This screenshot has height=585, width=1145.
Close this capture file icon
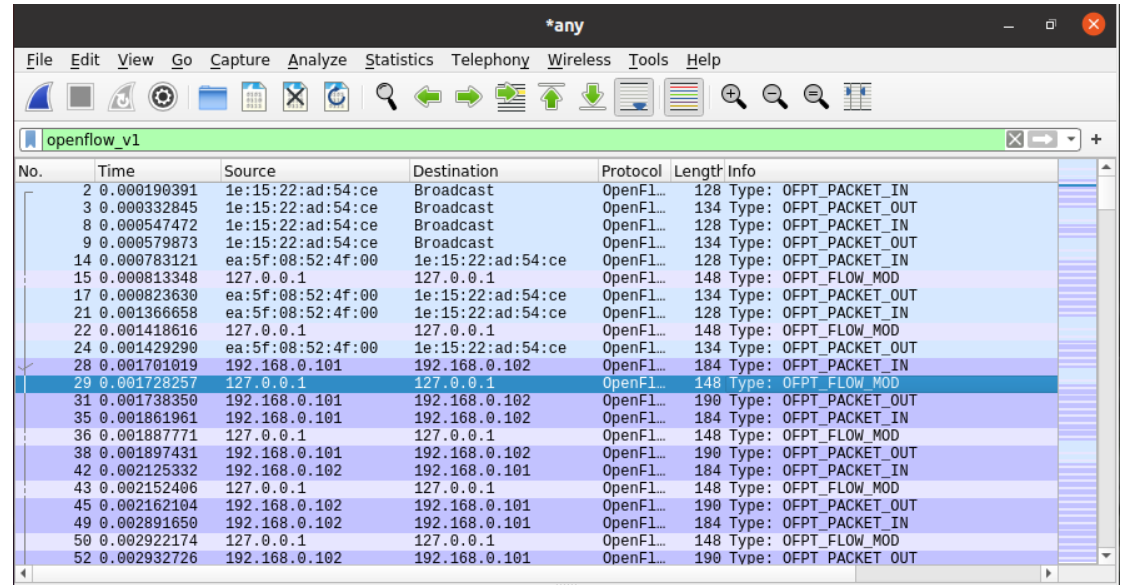[295, 97]
